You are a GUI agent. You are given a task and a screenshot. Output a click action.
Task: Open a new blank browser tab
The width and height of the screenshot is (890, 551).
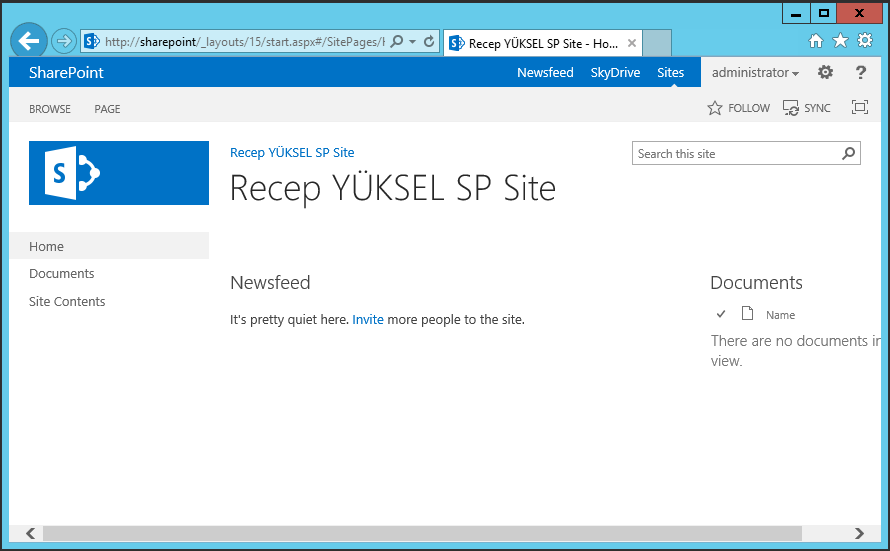coord(657,43)
